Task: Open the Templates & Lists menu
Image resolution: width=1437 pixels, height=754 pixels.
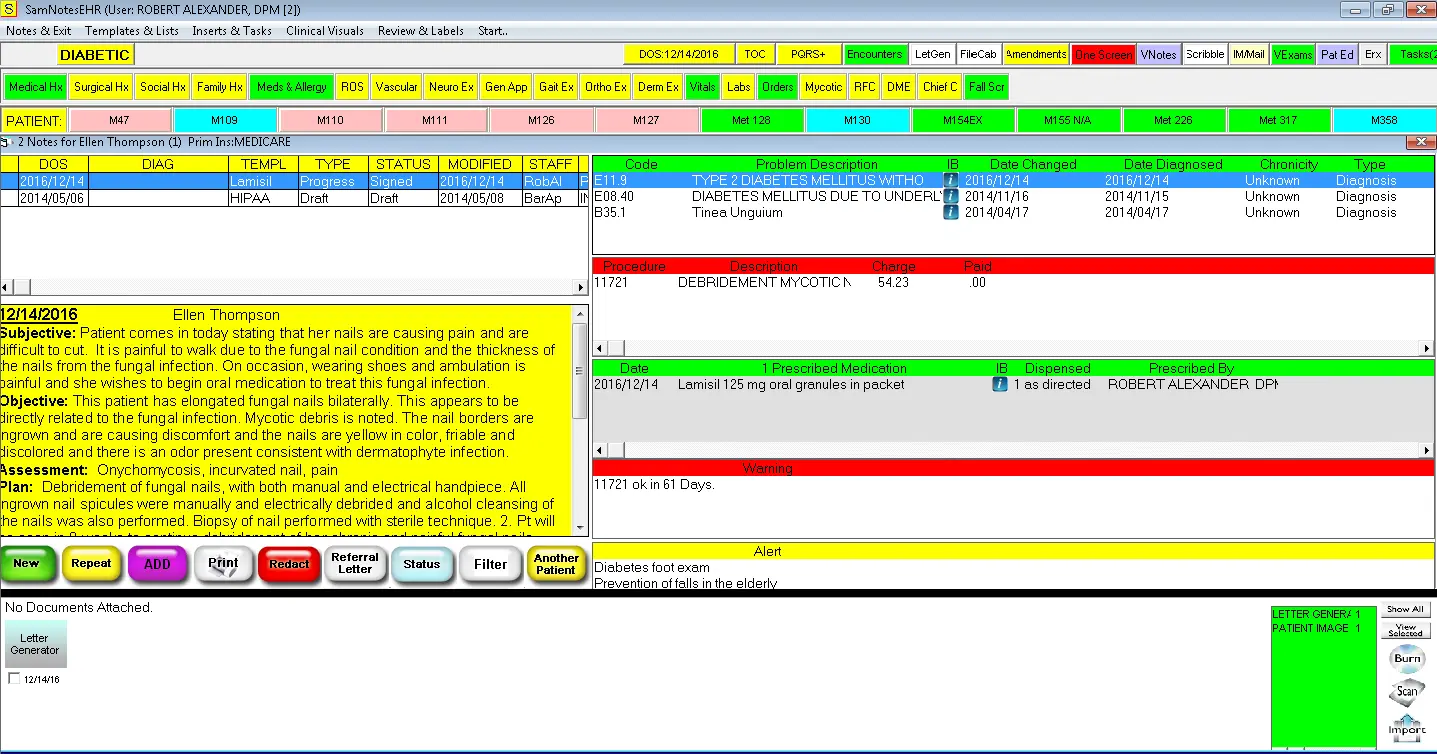Action: click(x=131, y=31)
